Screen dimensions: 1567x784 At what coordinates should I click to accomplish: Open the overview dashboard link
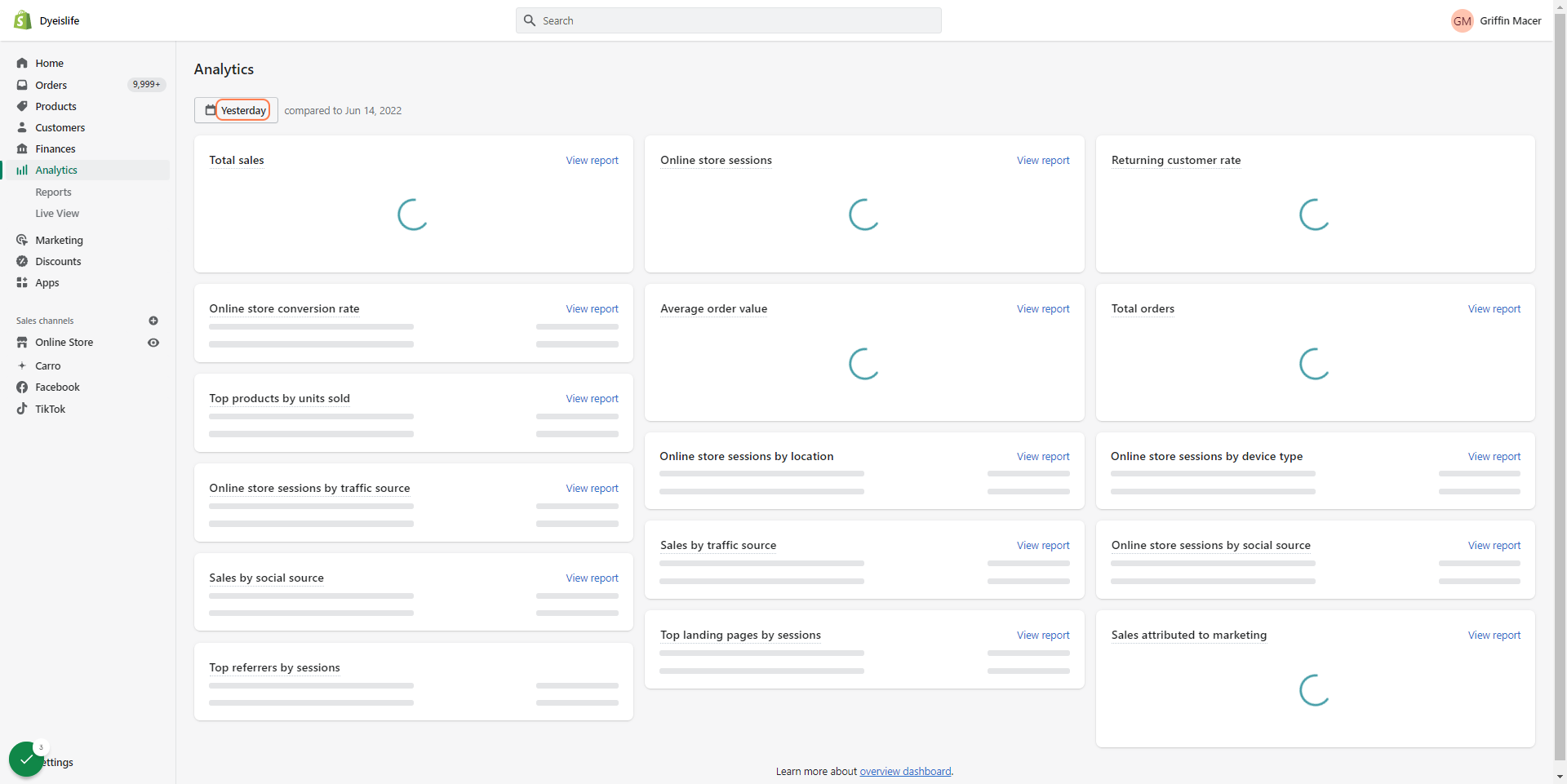point(905,771)
